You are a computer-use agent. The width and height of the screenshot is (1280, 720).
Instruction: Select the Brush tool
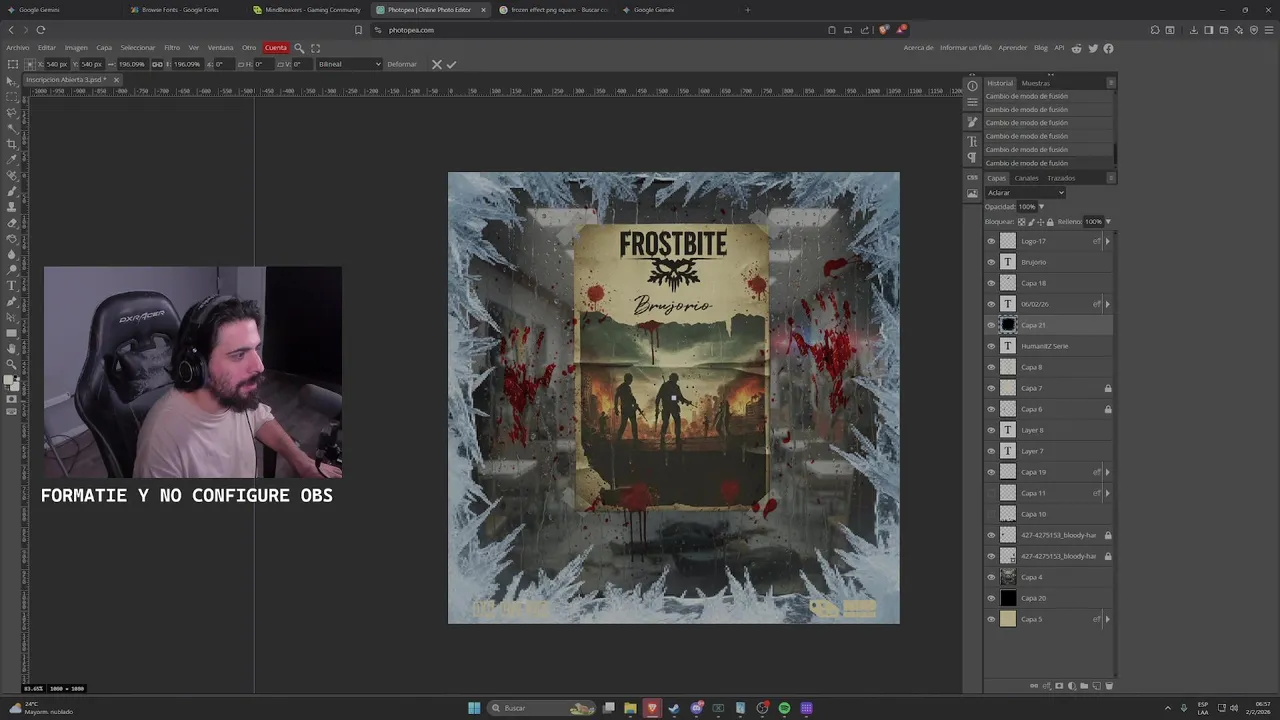point(12,191)
